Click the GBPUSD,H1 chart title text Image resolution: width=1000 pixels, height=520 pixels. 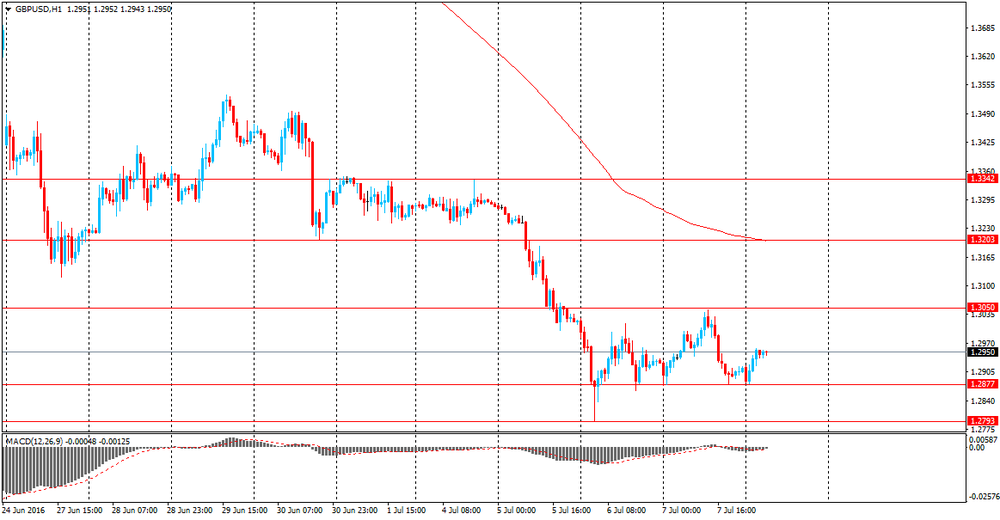tap(38, 10)
